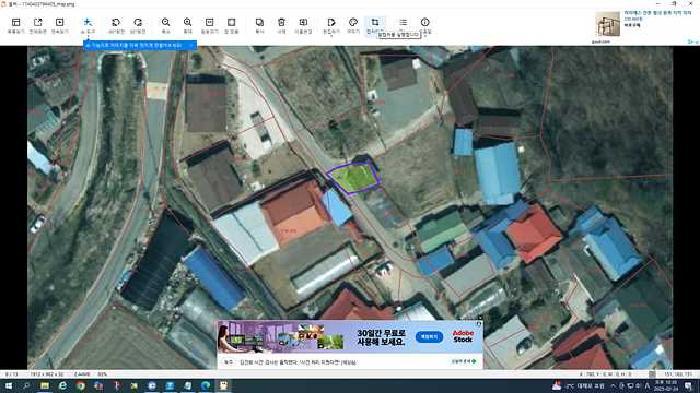
Task: Open the palette decorate tool
Action: (353, 22)
